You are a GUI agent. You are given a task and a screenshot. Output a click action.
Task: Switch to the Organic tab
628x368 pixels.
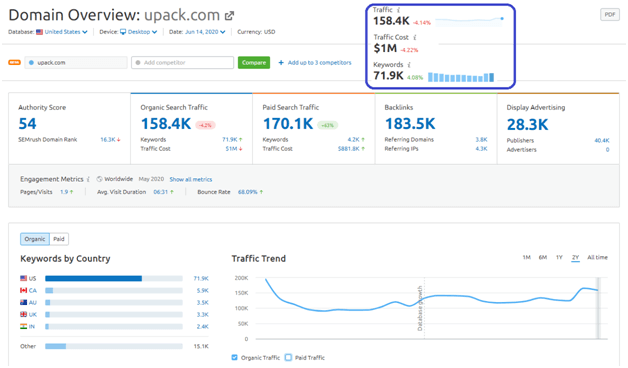35,239
